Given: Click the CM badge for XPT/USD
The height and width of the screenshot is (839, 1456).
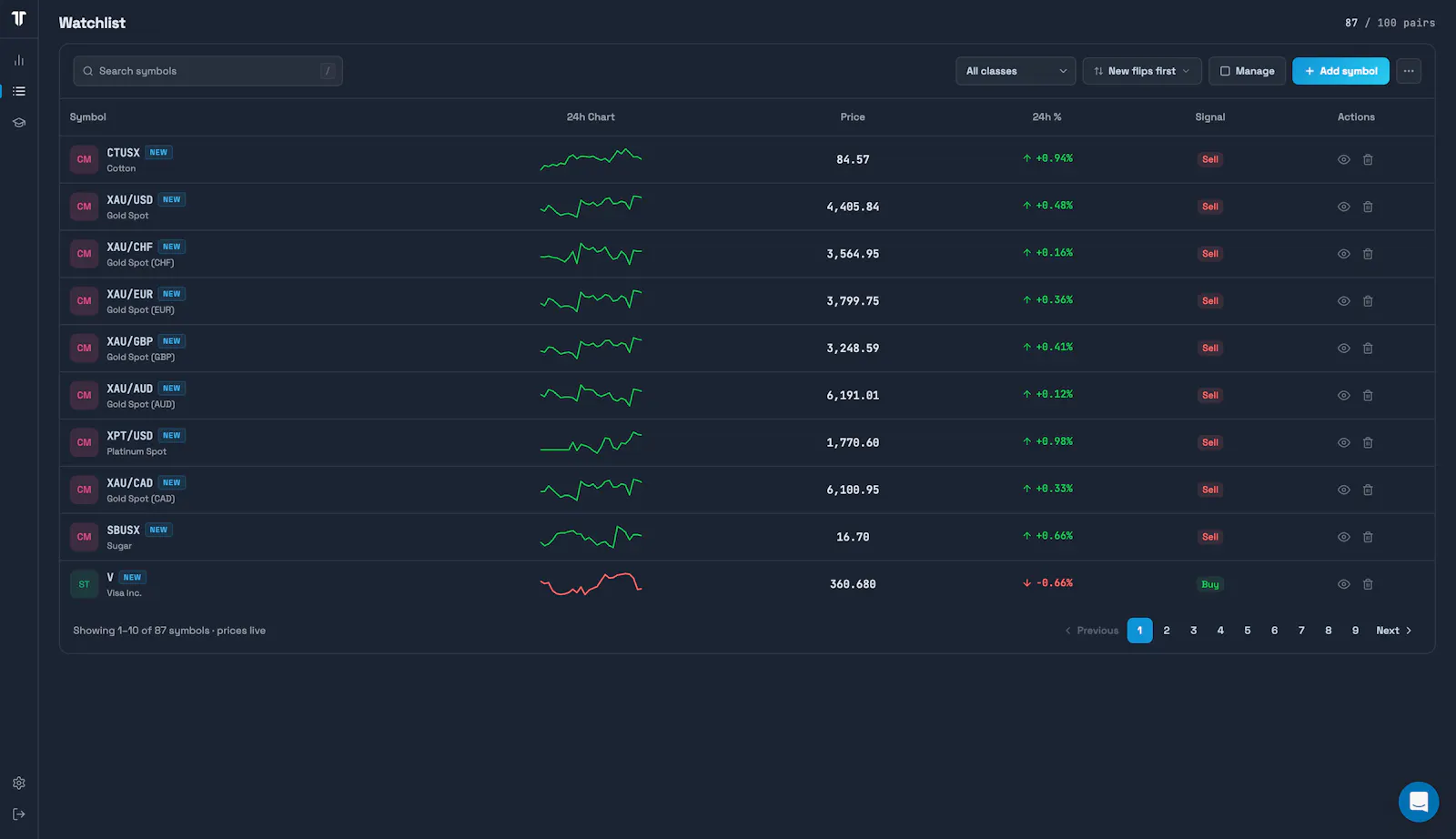Looking at the screenshot, I should click(85, 442).
